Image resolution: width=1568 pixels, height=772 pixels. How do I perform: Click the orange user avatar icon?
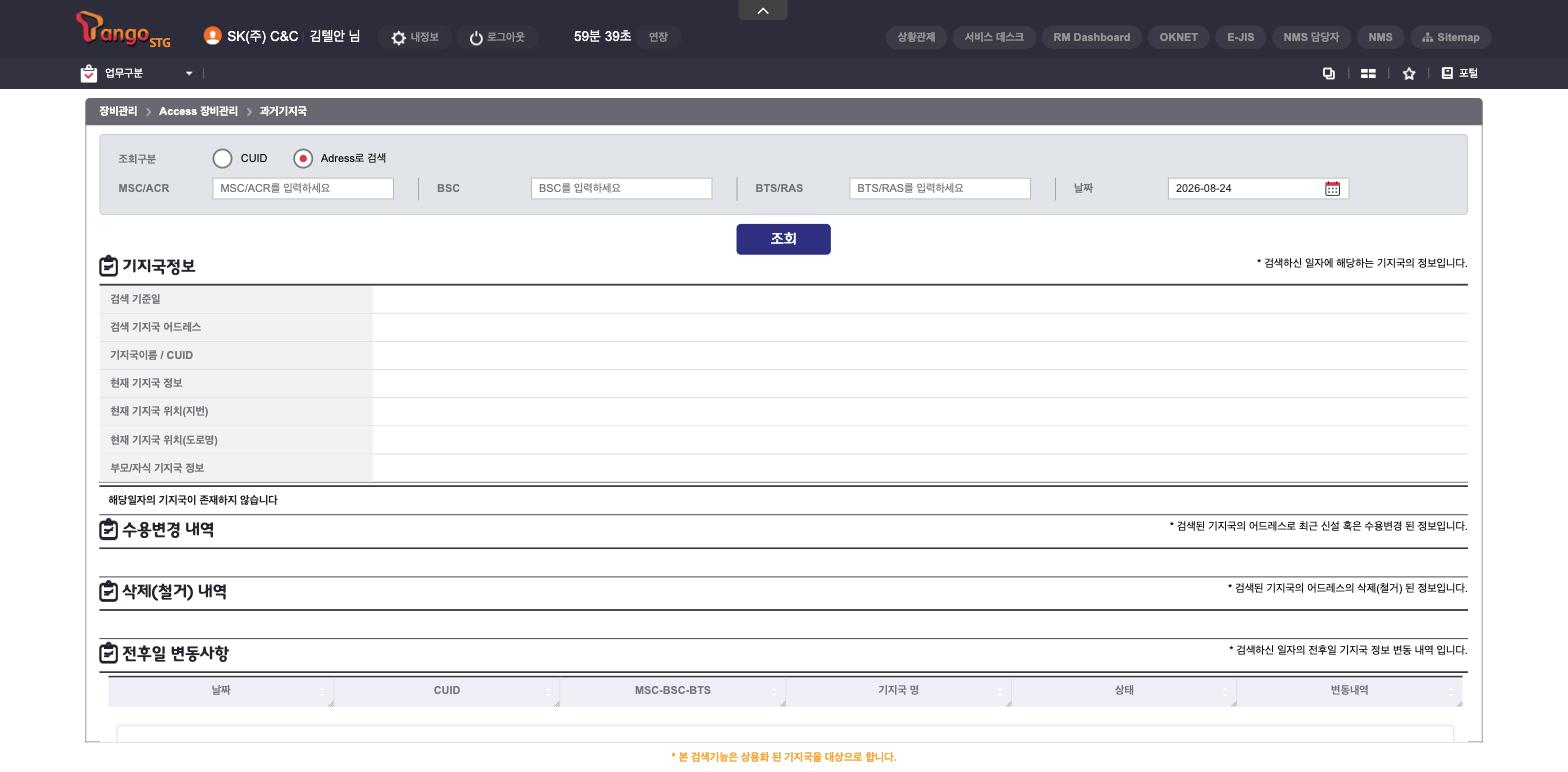pyautogui.click(x=212, y=36)
